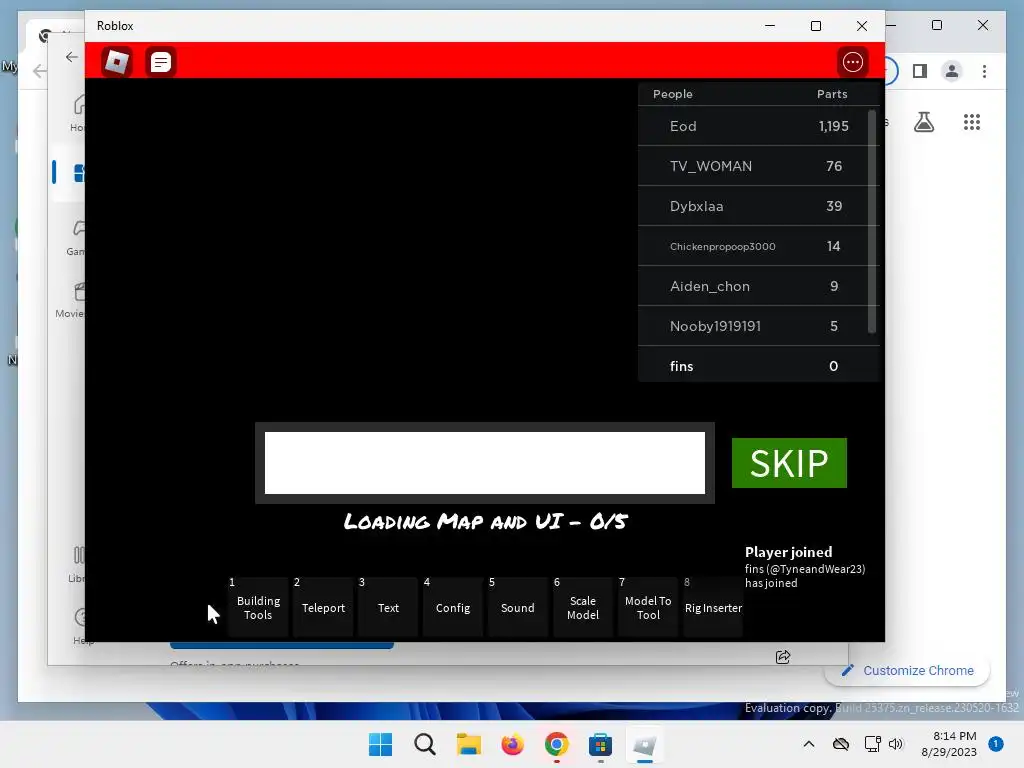Click the leaderboard vertical scrollbar

(872, 222)
